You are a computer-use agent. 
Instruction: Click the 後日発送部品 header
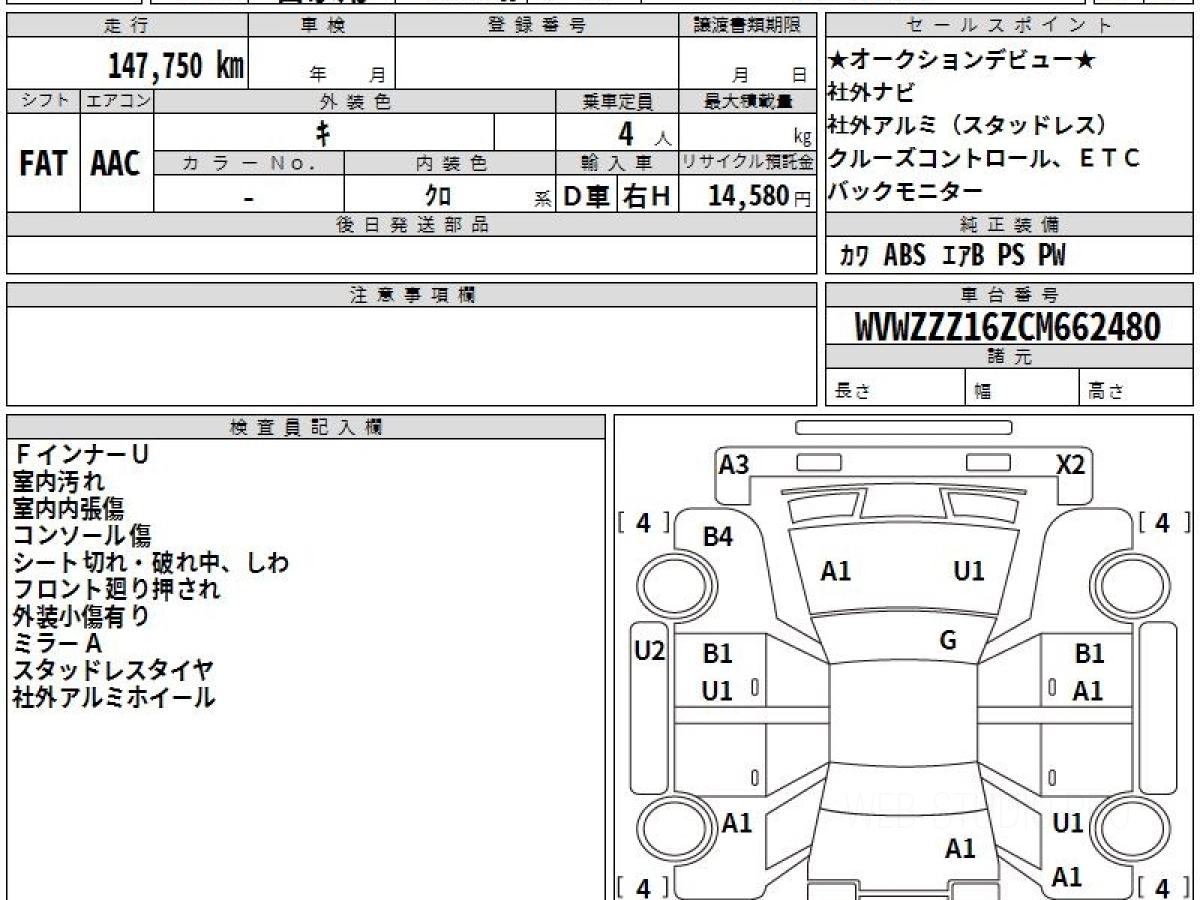pyautogui.click(x=412, y=225)
